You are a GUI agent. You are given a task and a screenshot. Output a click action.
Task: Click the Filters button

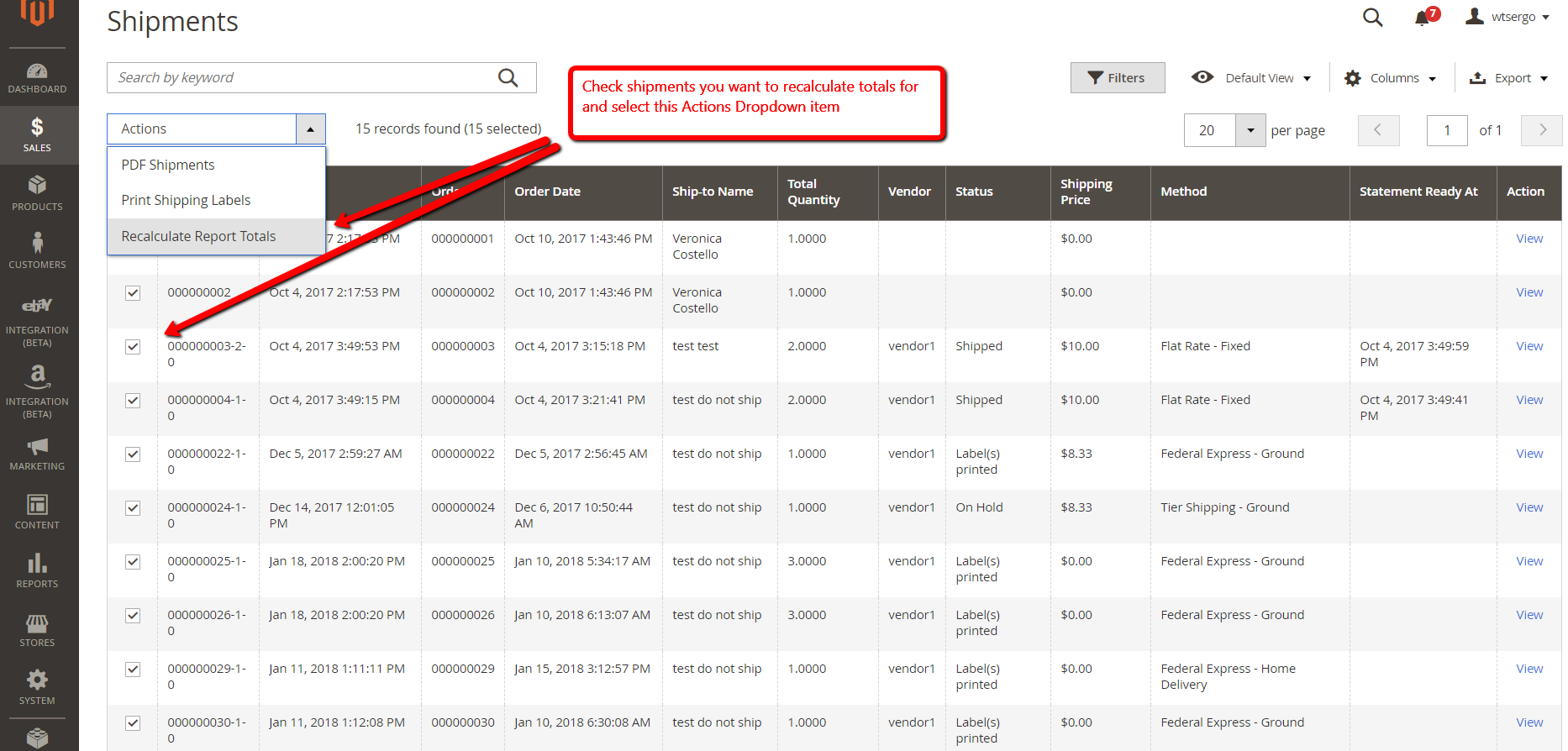[x=1117, y=78]
